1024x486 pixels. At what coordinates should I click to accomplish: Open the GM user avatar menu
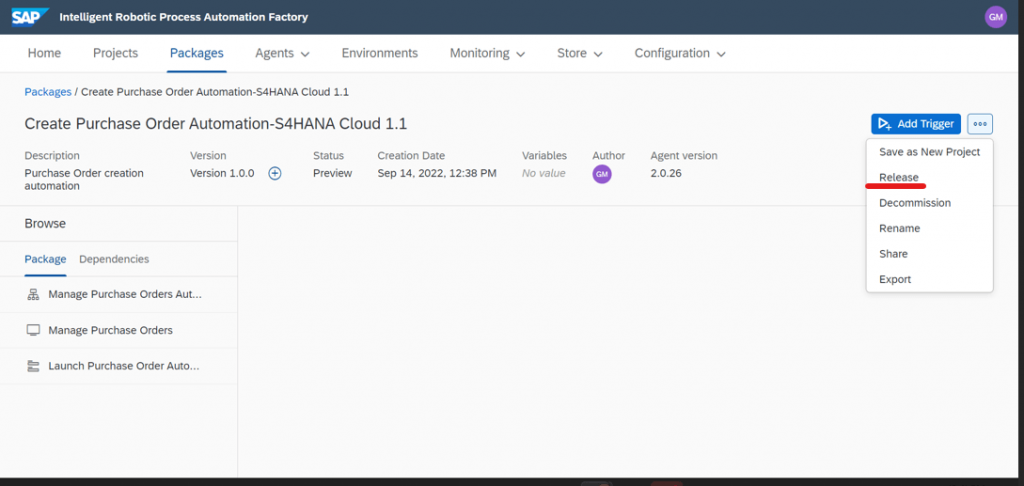point(995,17)
